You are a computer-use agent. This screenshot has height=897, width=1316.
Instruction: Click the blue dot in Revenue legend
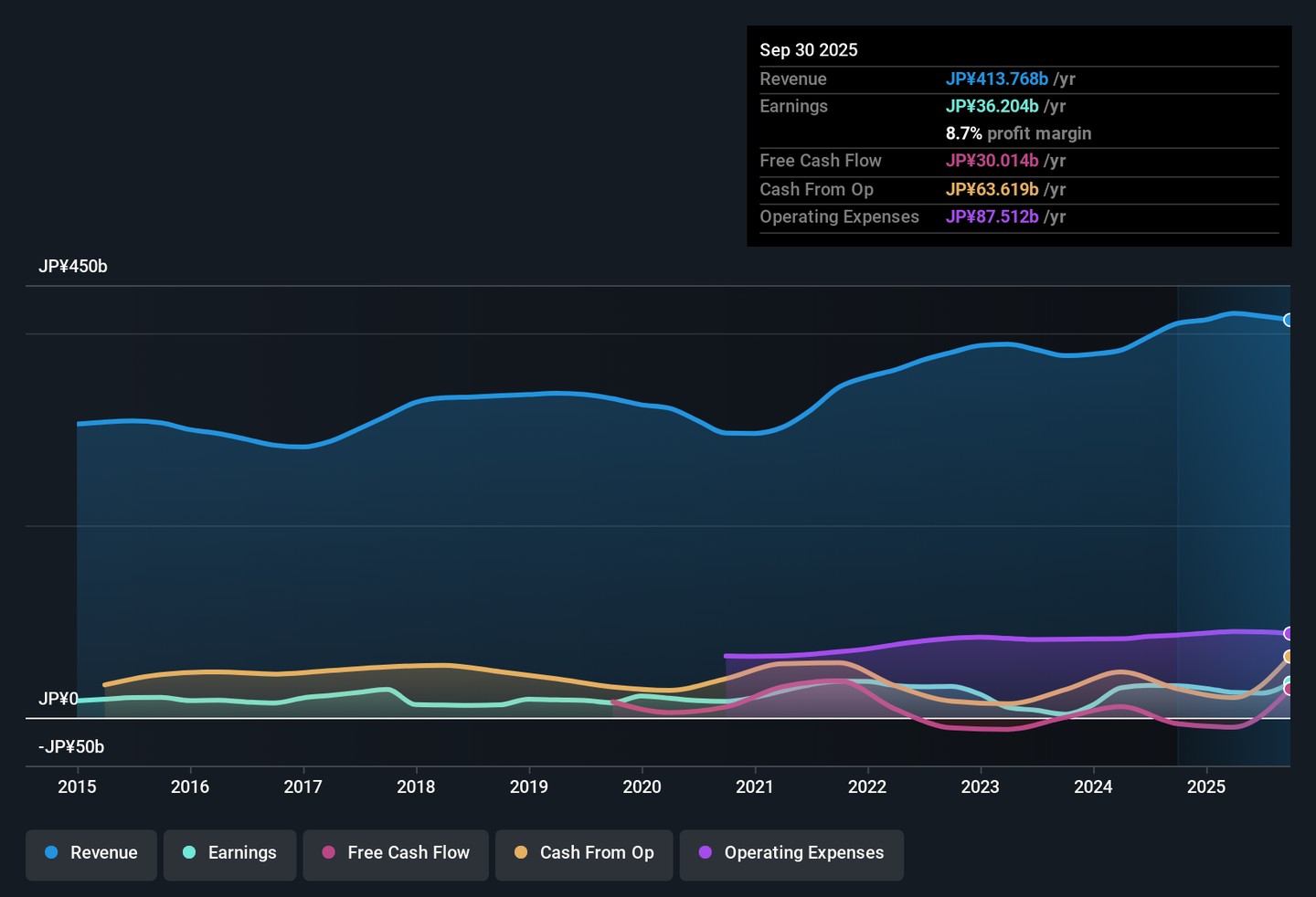[52, 853]
